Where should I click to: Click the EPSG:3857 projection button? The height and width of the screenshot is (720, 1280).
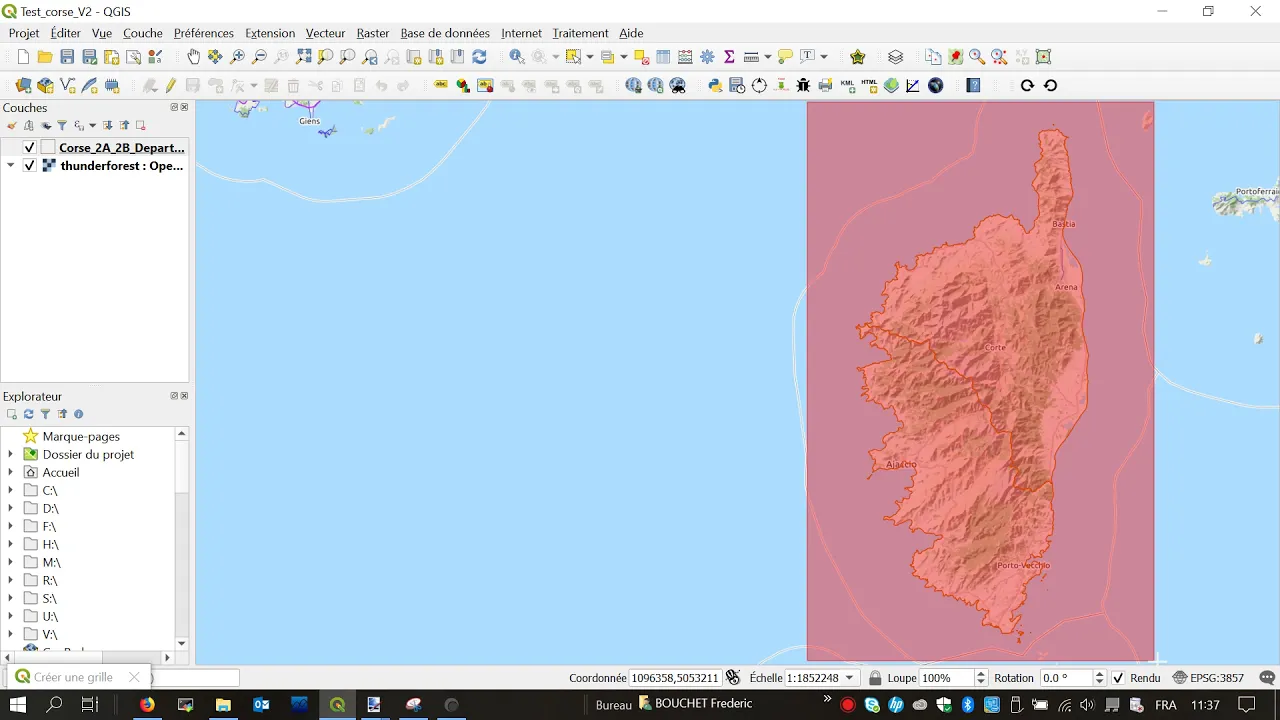point(1208,678)
